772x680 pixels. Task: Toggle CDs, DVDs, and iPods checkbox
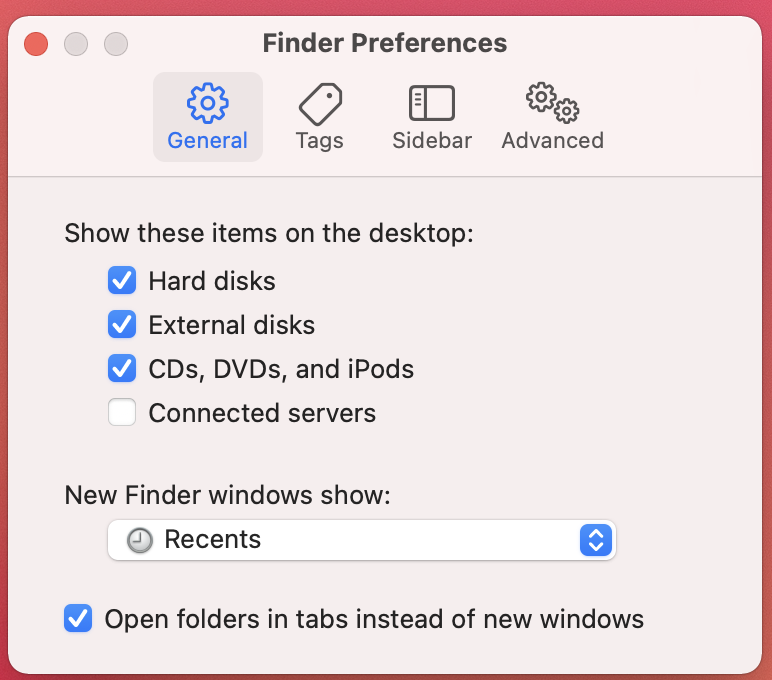coord(122,368)
